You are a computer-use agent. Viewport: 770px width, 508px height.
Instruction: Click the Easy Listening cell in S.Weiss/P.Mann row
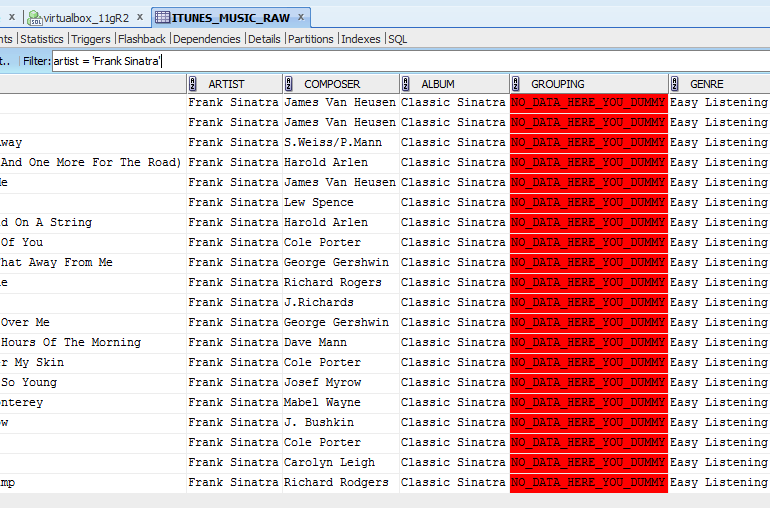click(x=719, y=142)
